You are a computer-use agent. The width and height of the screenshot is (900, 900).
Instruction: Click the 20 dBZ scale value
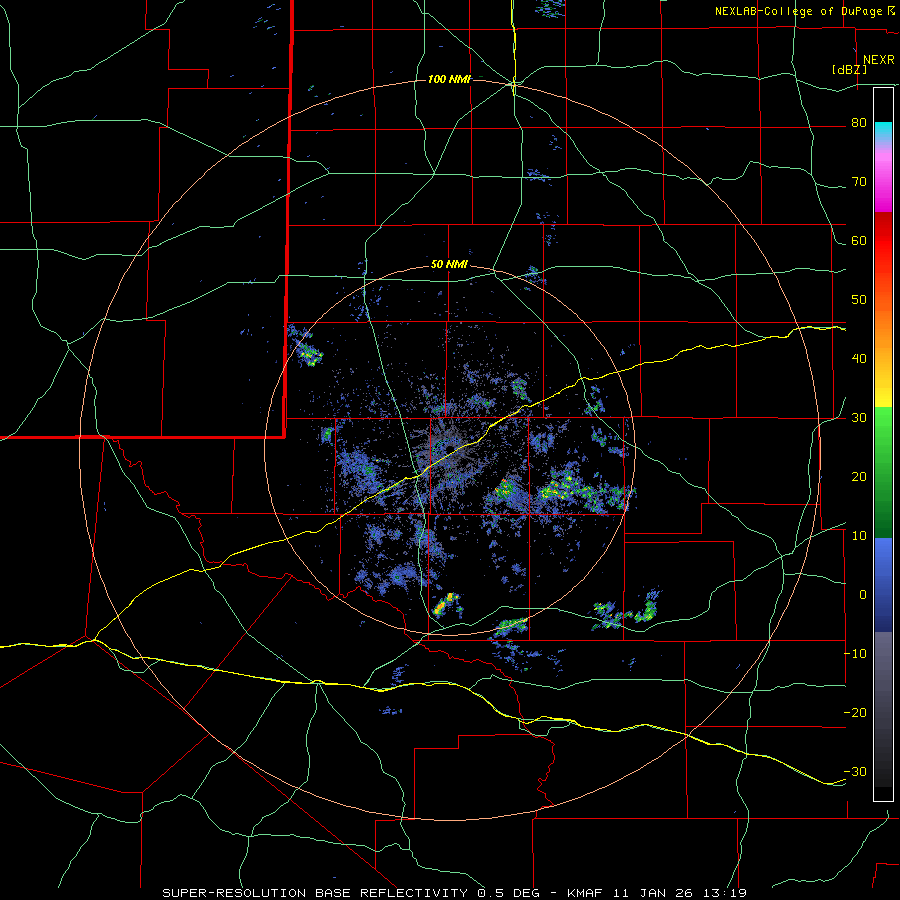click(x=859, y=477)
